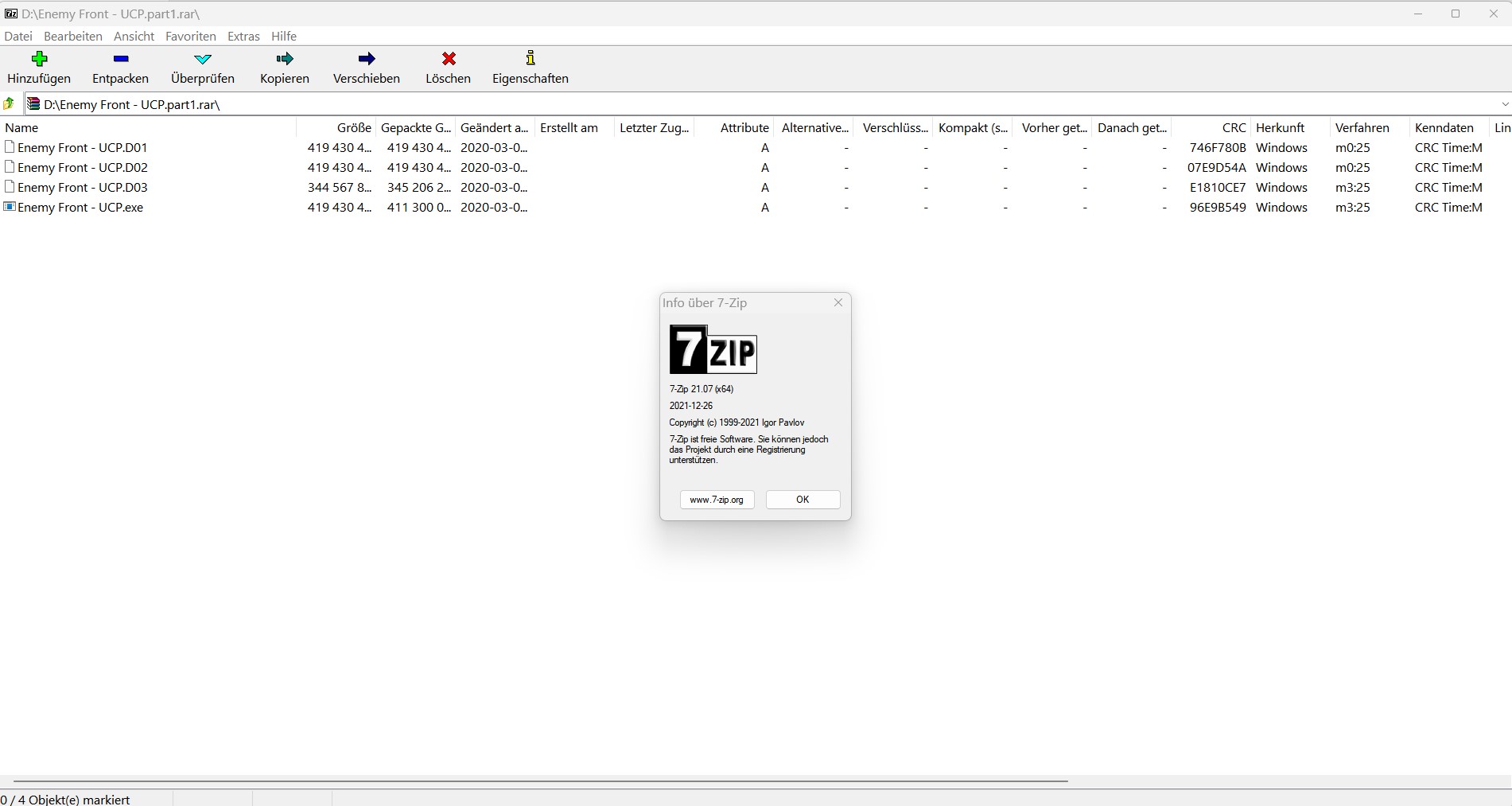Click the www.7-zip.org button
This screenshot has height=806, width=1512.
(717, 500)
